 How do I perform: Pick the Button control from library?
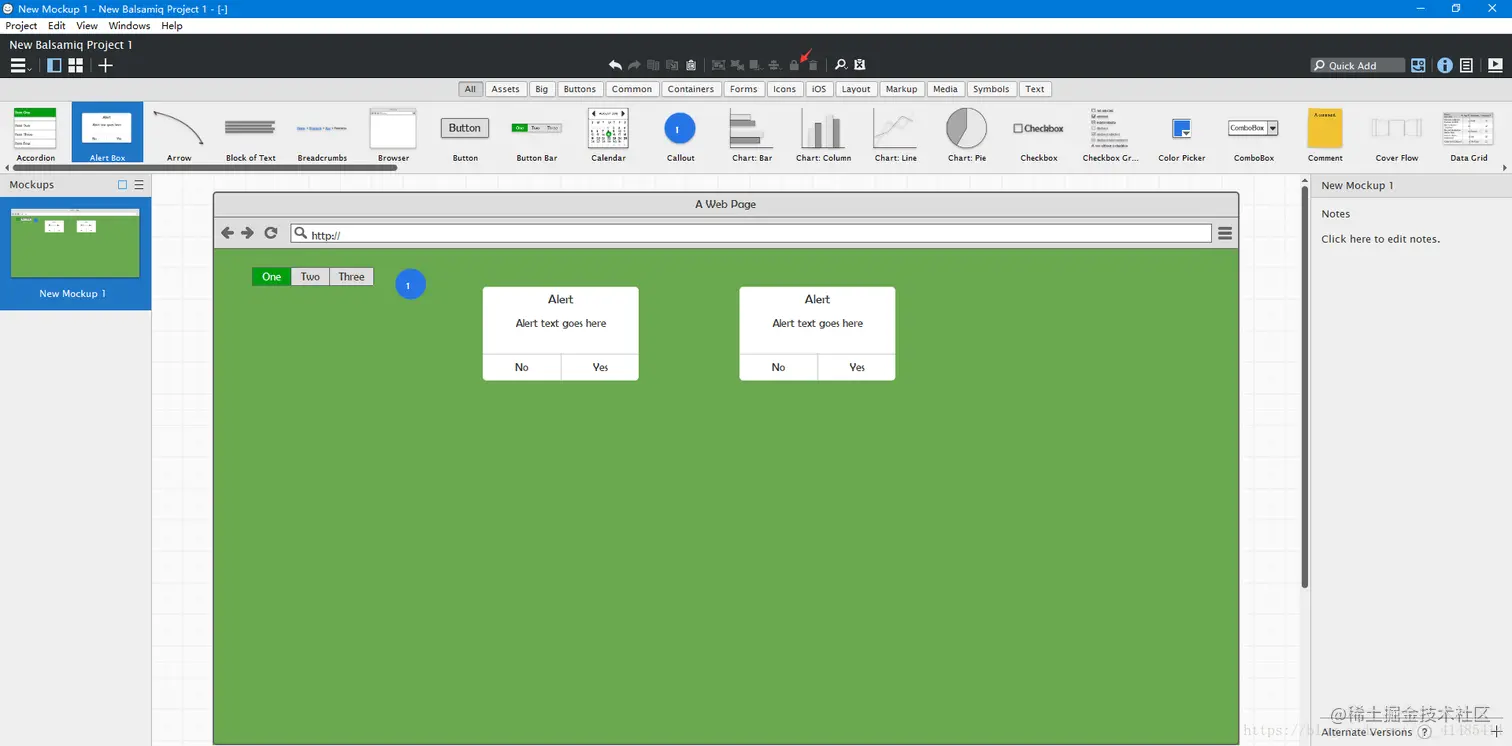pyautogui.click(x=465, y=134)
